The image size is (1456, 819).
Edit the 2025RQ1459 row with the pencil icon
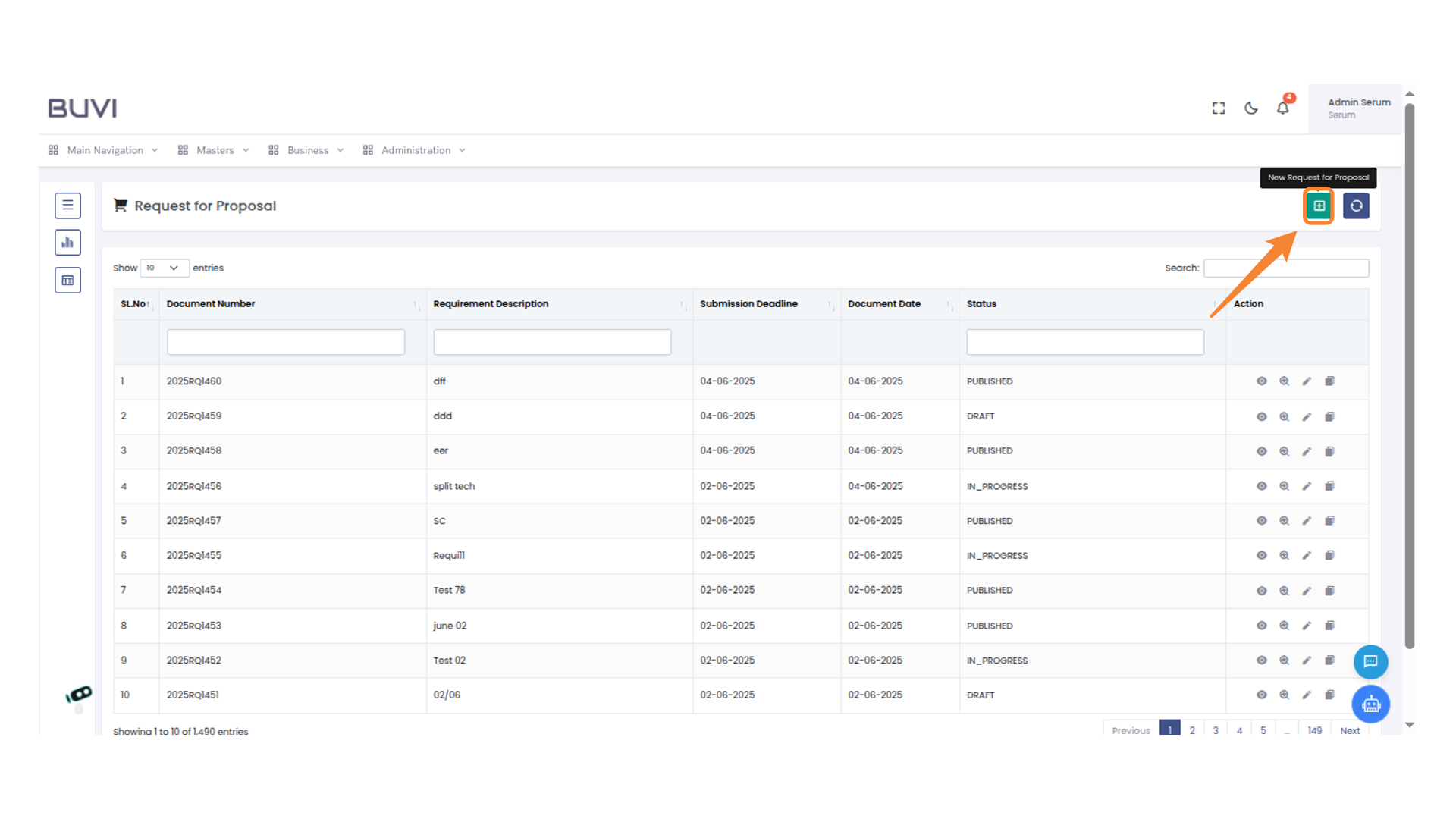(x=1307, y=416)
